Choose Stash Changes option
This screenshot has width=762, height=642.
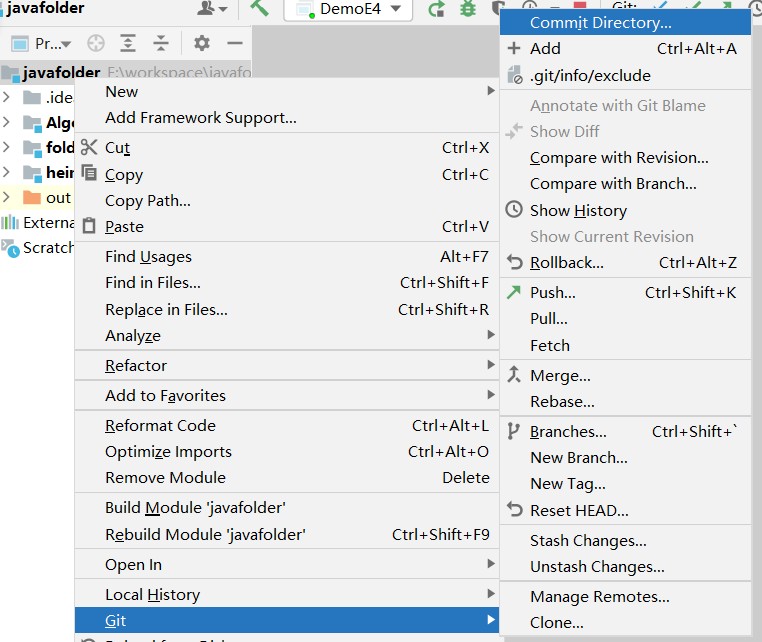(x=588, y=540)
